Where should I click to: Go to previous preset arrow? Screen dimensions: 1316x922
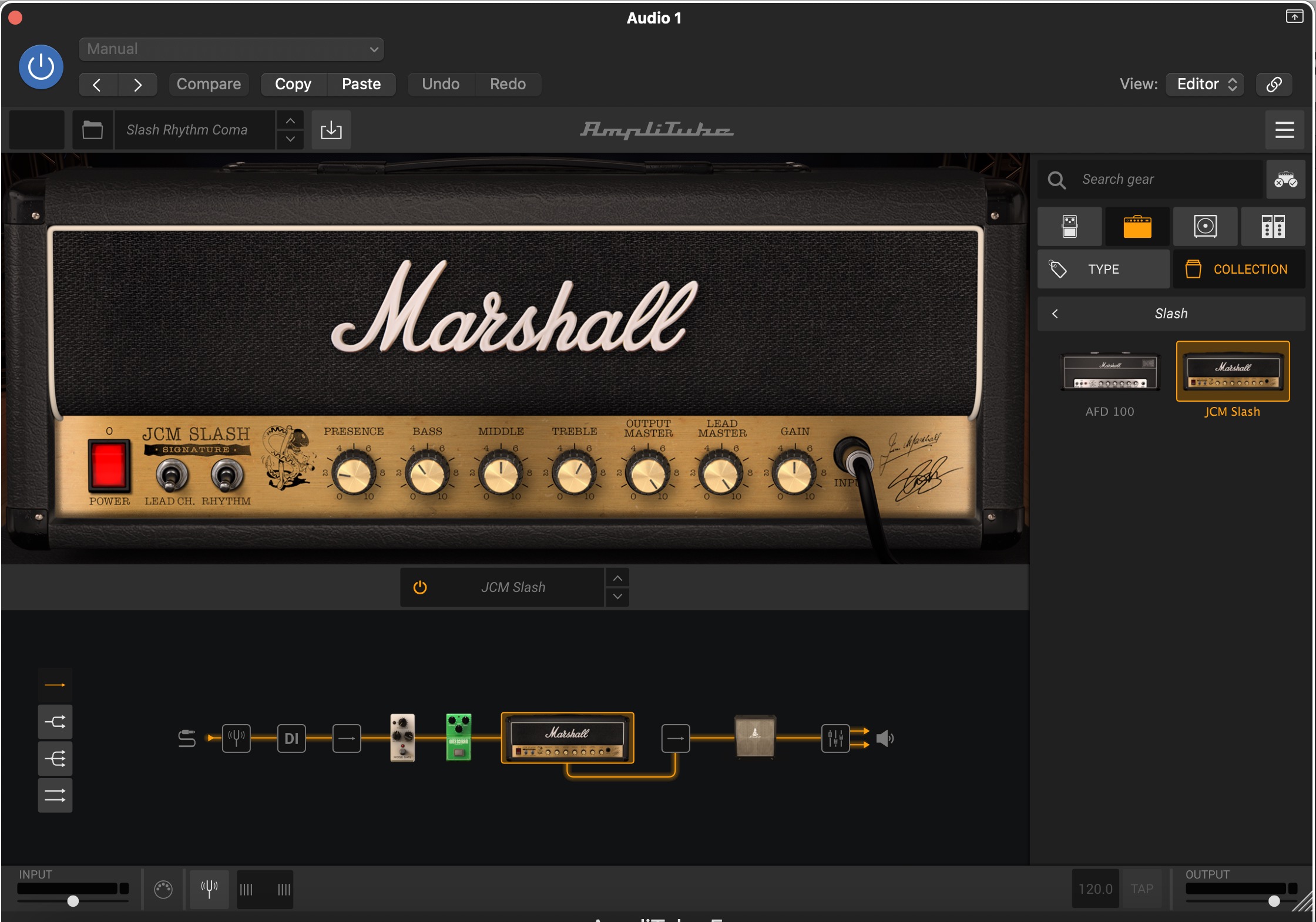click(98, 85)
